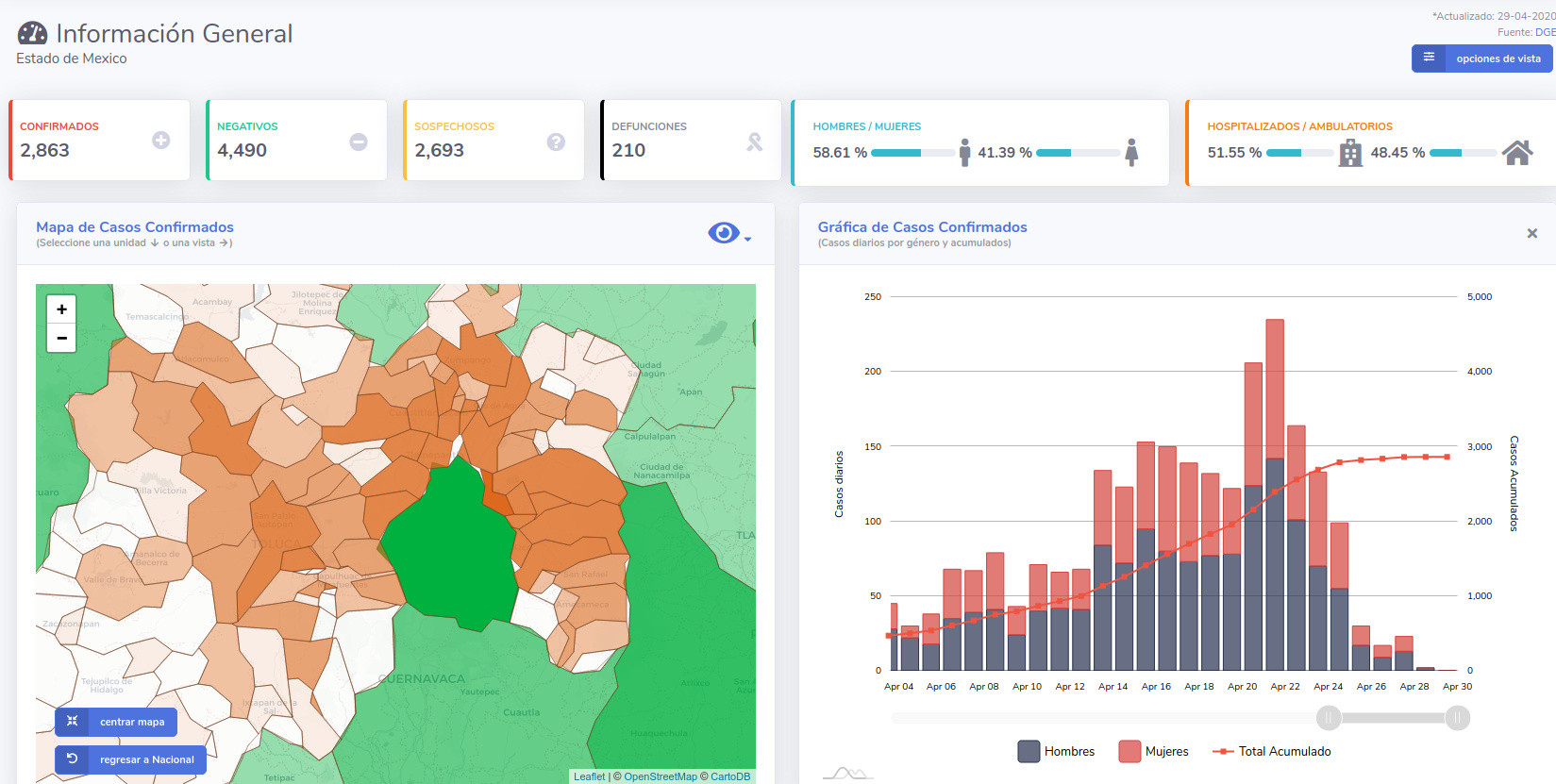Click the dashboard gauge icon beside Información General
Image resolution: width=1556 pixels, height=784 pixels.
click(32, 33)
